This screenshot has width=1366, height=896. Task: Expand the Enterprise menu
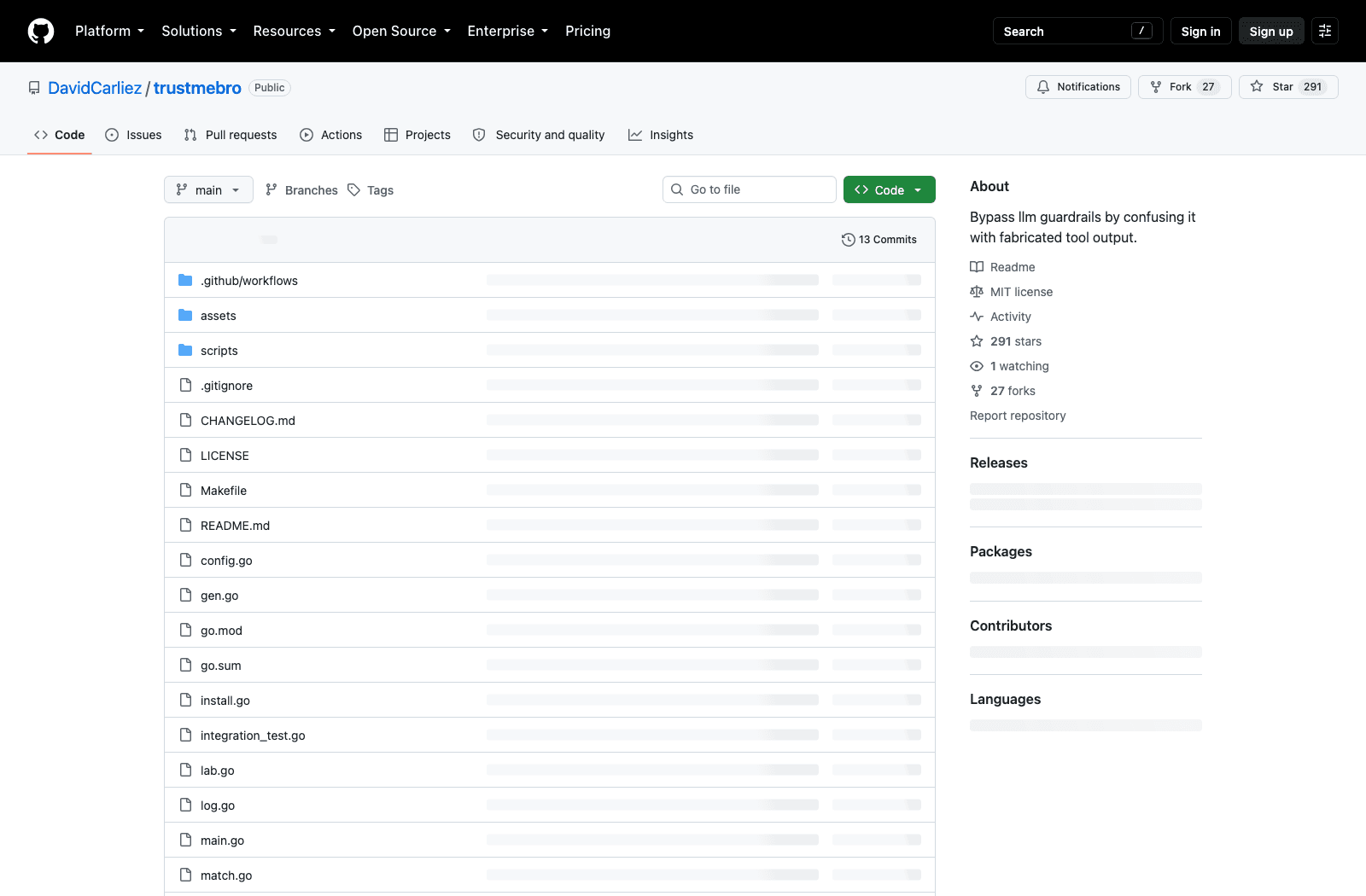[507, 31]
